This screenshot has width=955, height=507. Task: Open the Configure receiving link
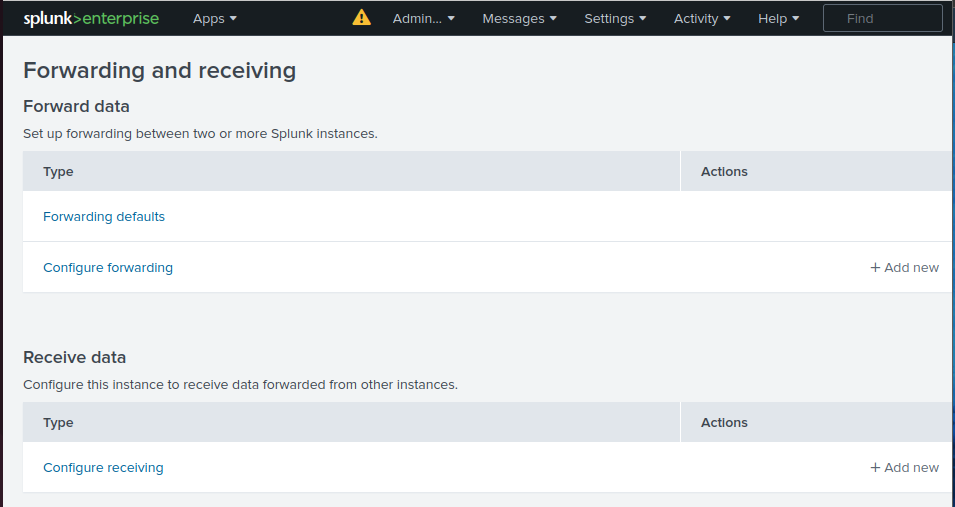coord(103,467)
